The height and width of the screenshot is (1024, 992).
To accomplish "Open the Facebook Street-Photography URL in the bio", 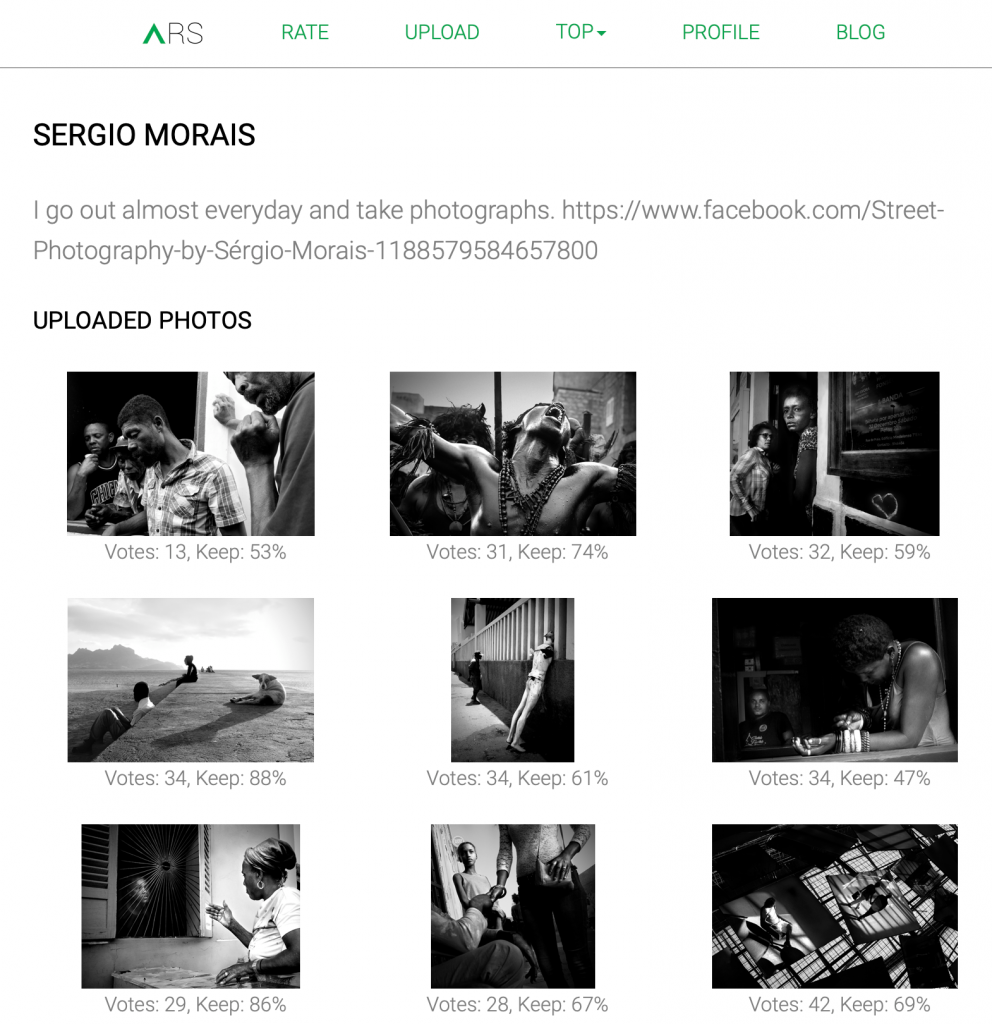I will click(488, 231).
